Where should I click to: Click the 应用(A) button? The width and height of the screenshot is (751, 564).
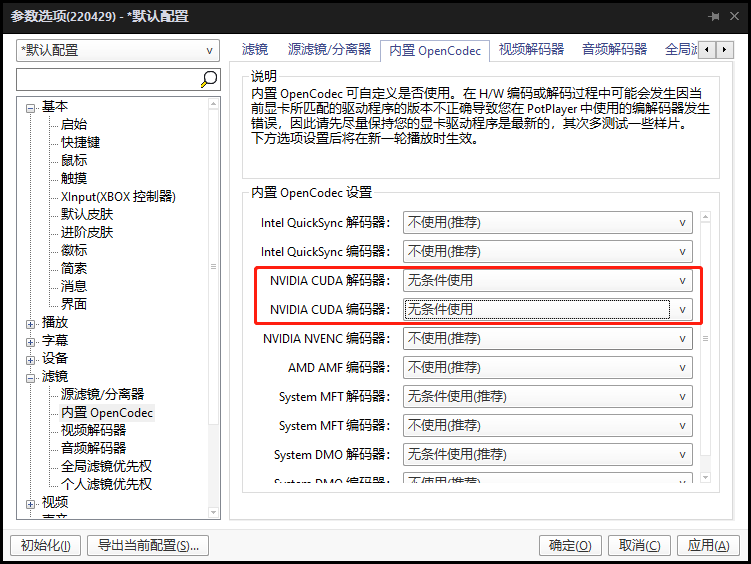[x=708, y=545]
